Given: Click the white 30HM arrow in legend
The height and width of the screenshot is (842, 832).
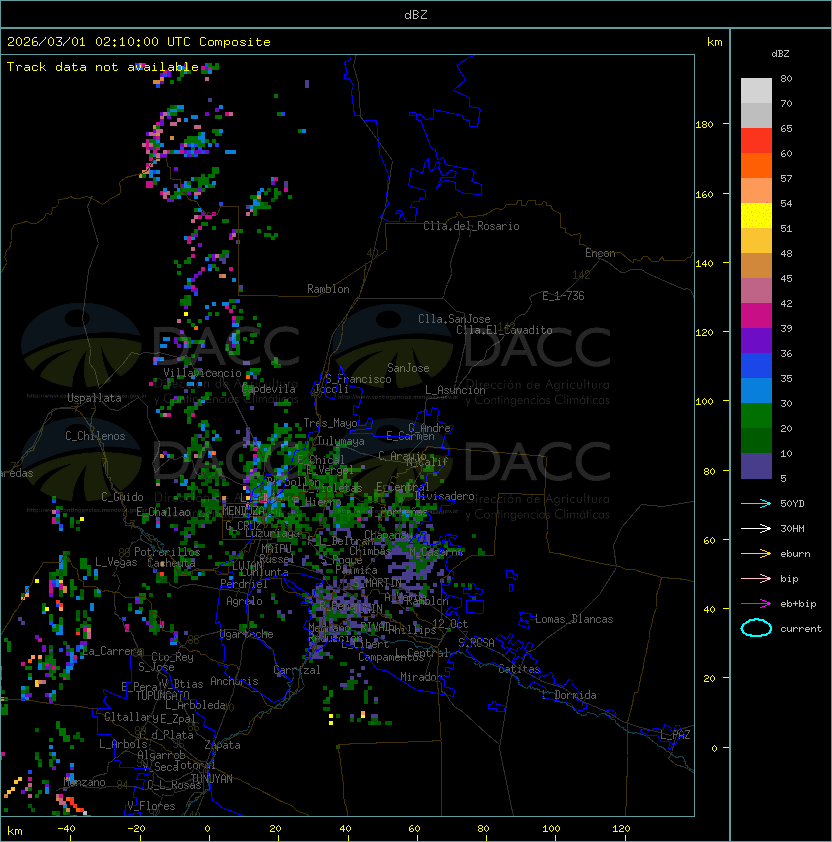Looking at the screenshot, I should (x=756, y=528).
